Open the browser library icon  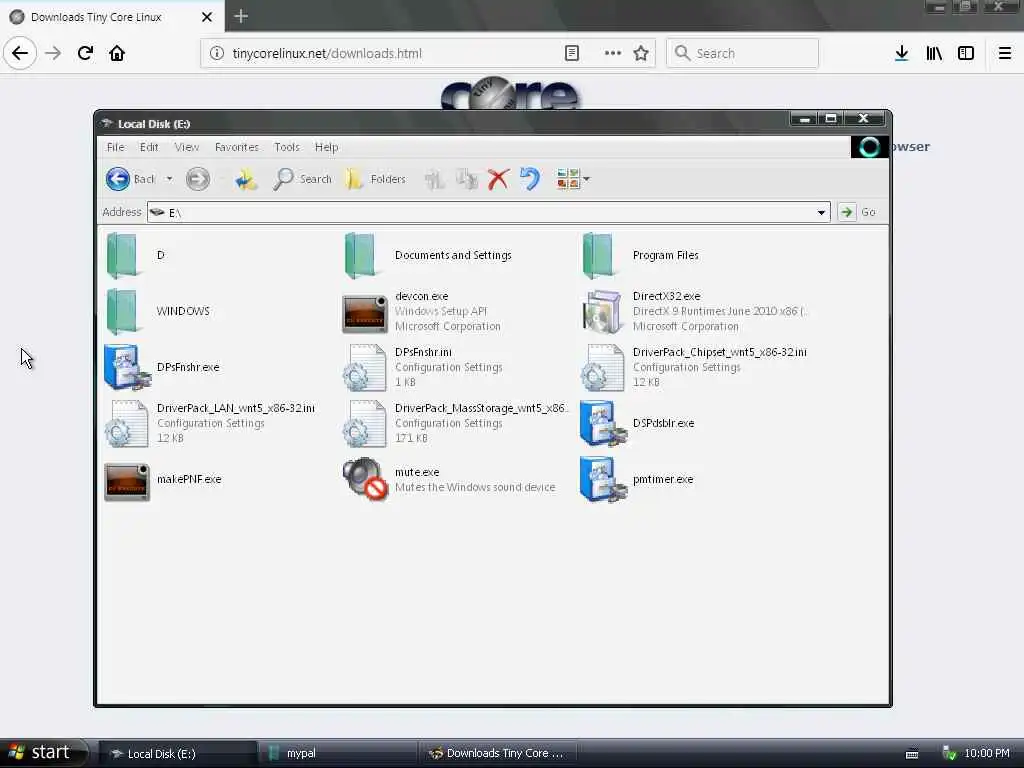coord(934,54)
